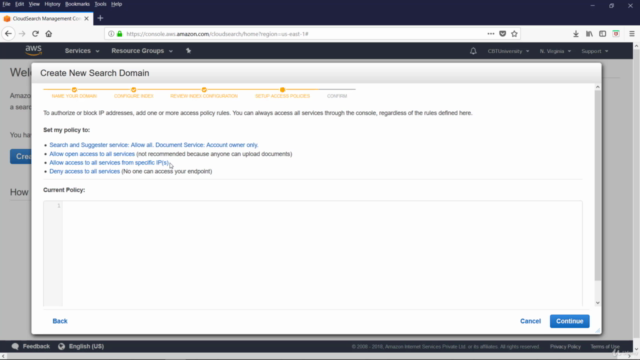Open a new browser tab

tap(100, 18)
